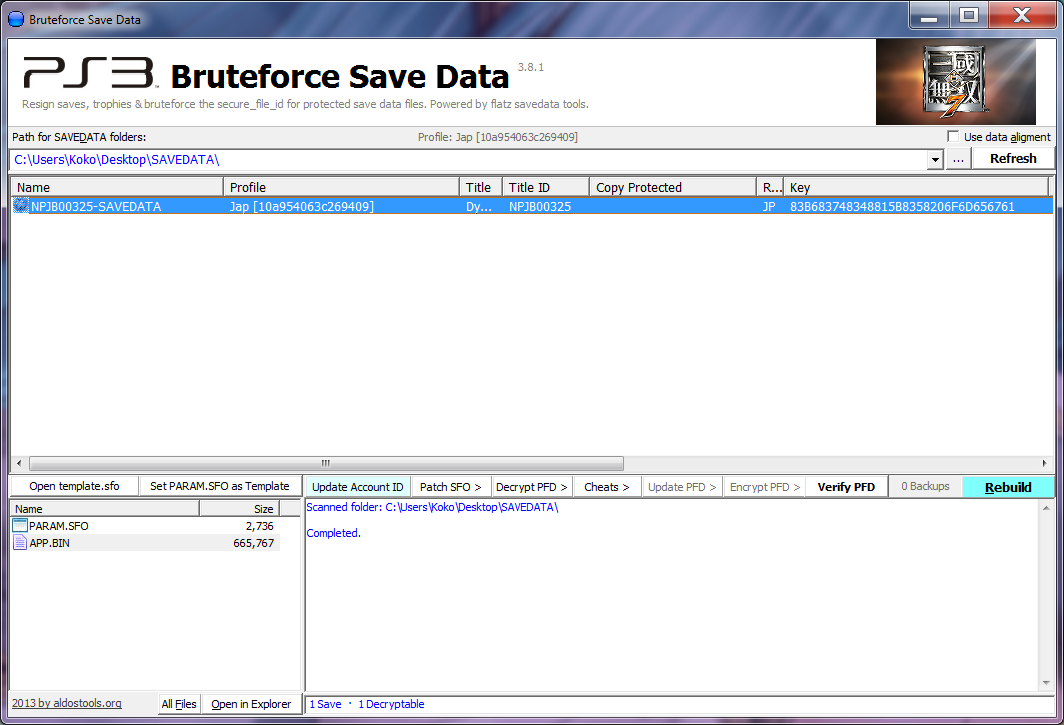
Task: Click Open in Explorer button
Action: 251,704
